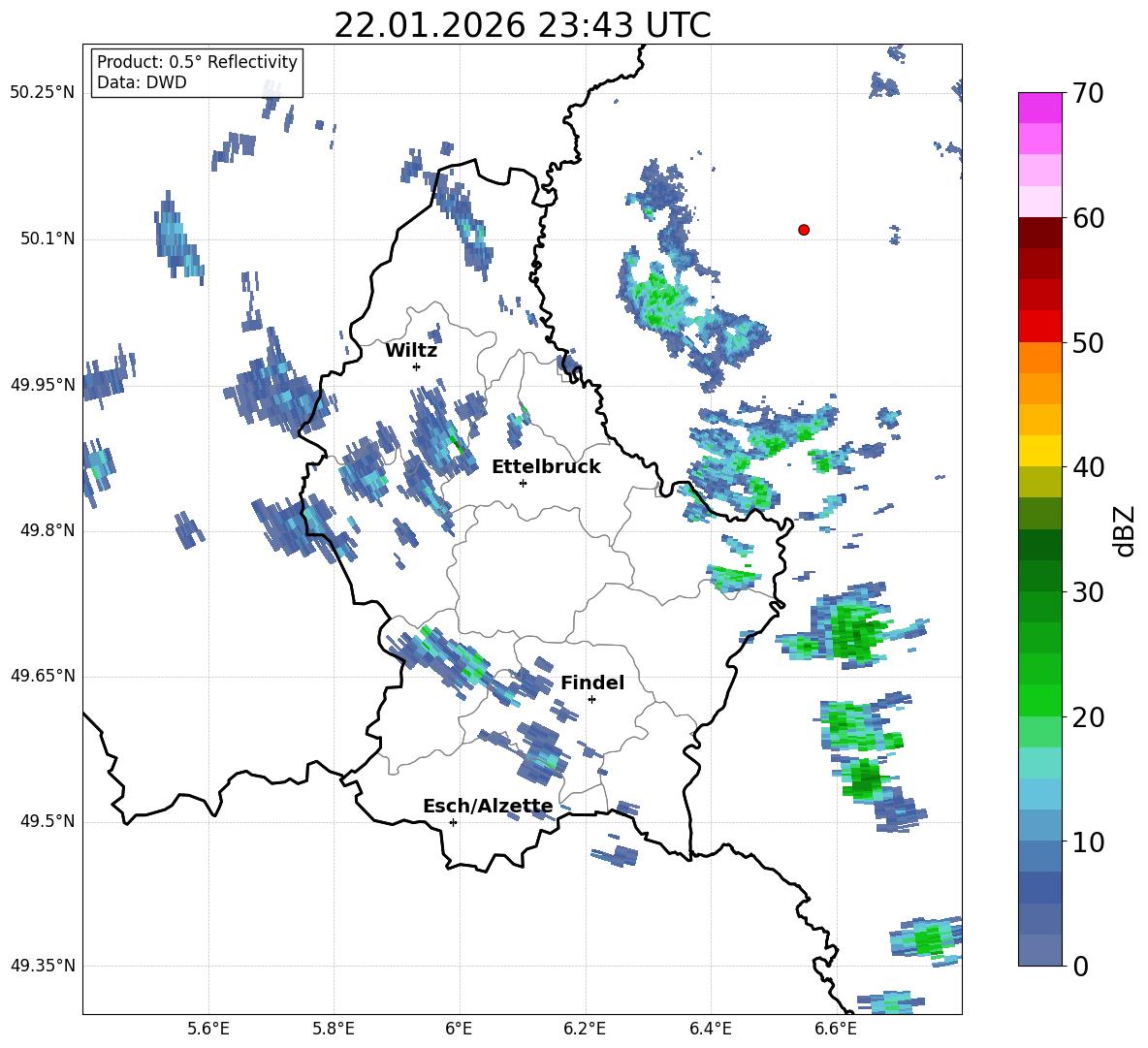The image size is (1148, 1048).
Task: Click the 5.8°E longitude label
Action: point(334,1029)
